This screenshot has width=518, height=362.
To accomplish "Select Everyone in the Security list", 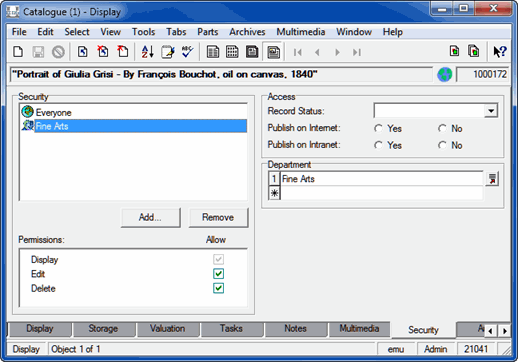I will click(133, 112).
